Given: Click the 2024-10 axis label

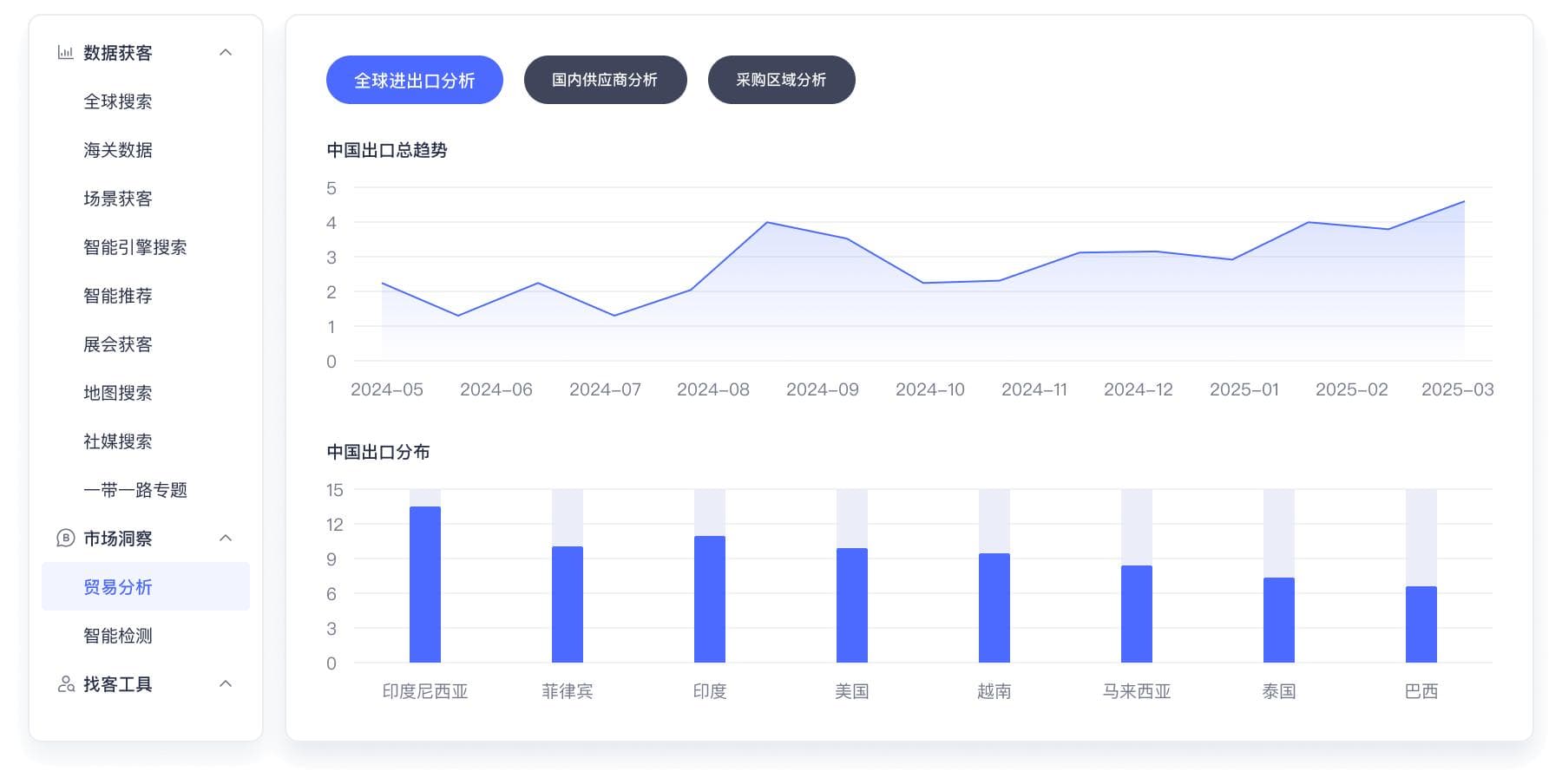Looking at the screenshot, I should pos(930,389).
